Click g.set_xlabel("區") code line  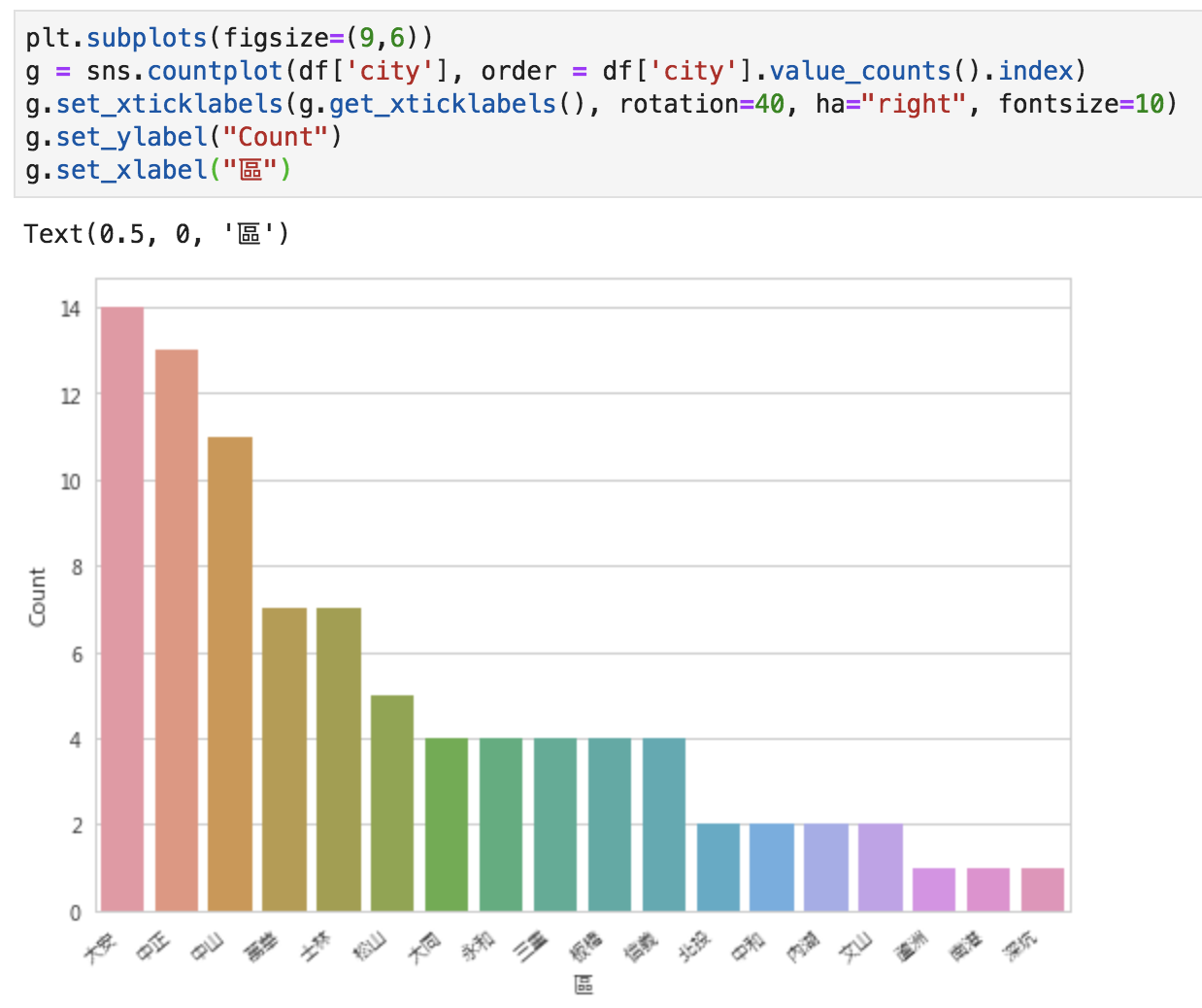point(158,170)
